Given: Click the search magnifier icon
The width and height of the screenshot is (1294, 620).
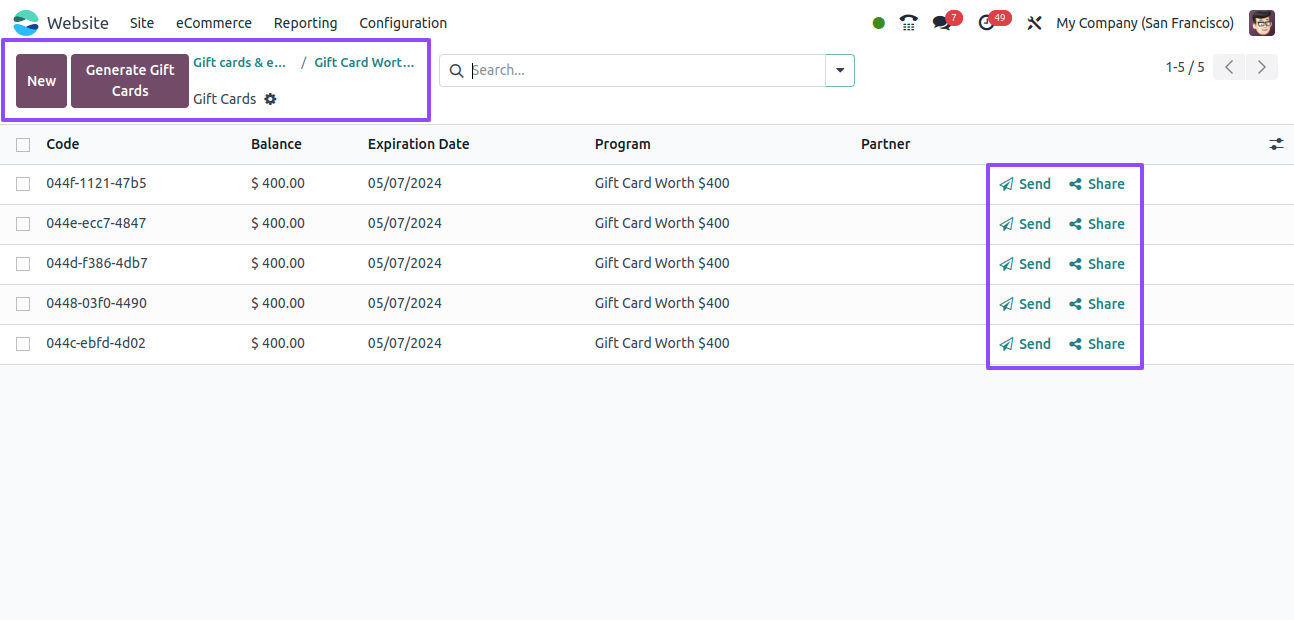Looking at the screenshot, I should tap(457, 70).
